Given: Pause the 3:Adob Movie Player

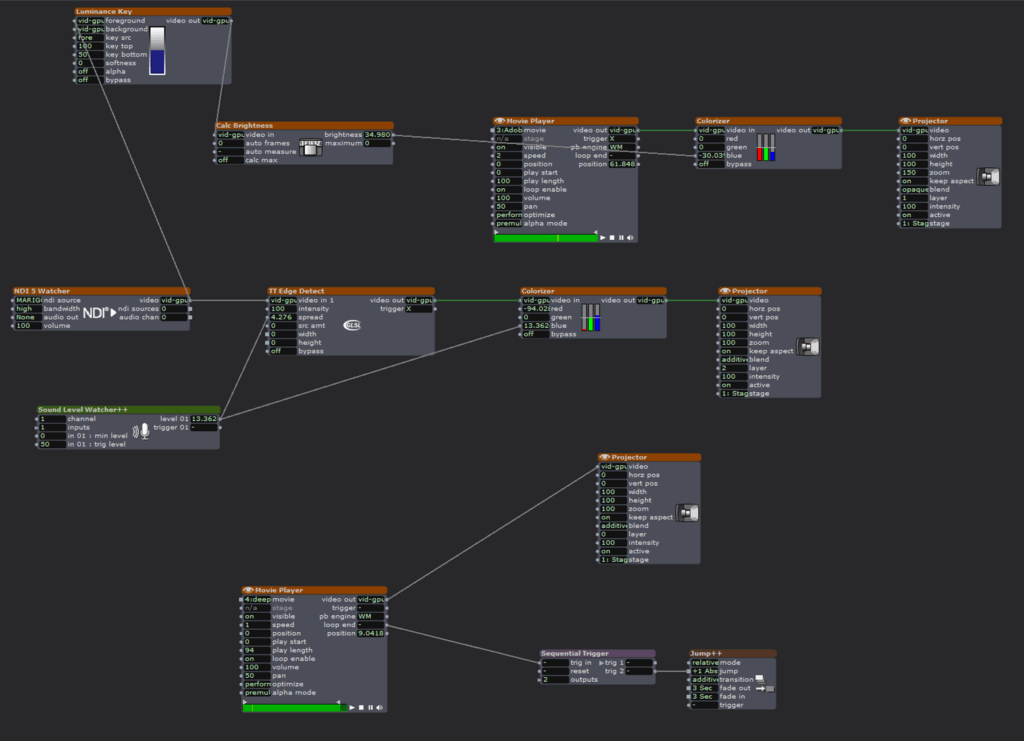Looking at the screenshot, I should point(621,238).
